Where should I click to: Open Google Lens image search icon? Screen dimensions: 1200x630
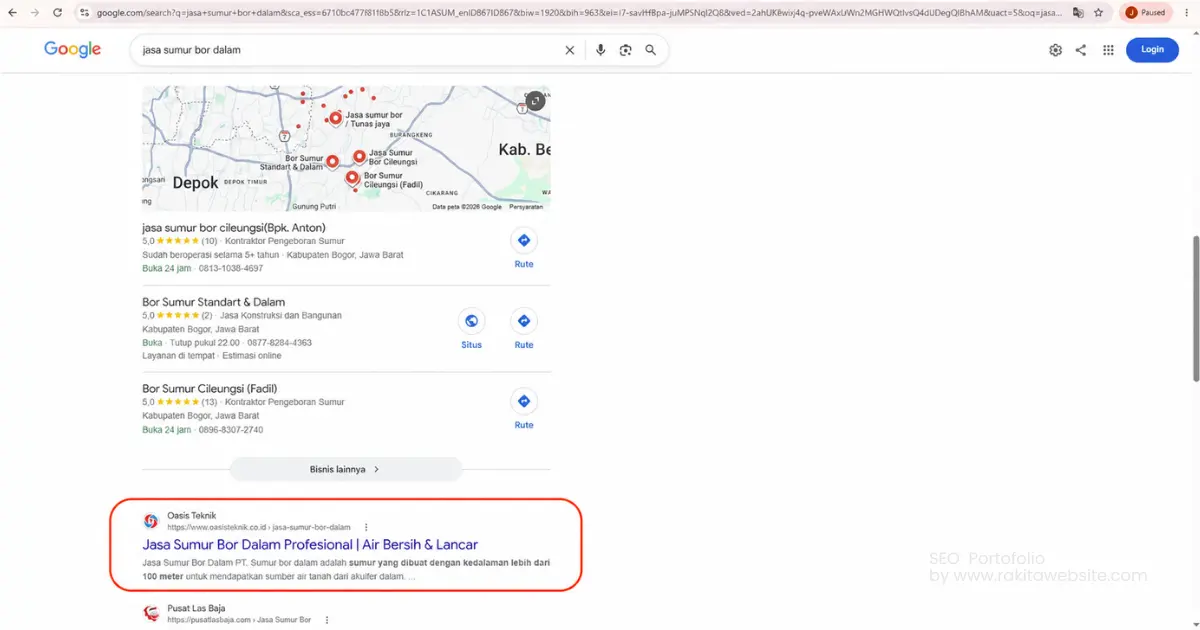point(625,50)
